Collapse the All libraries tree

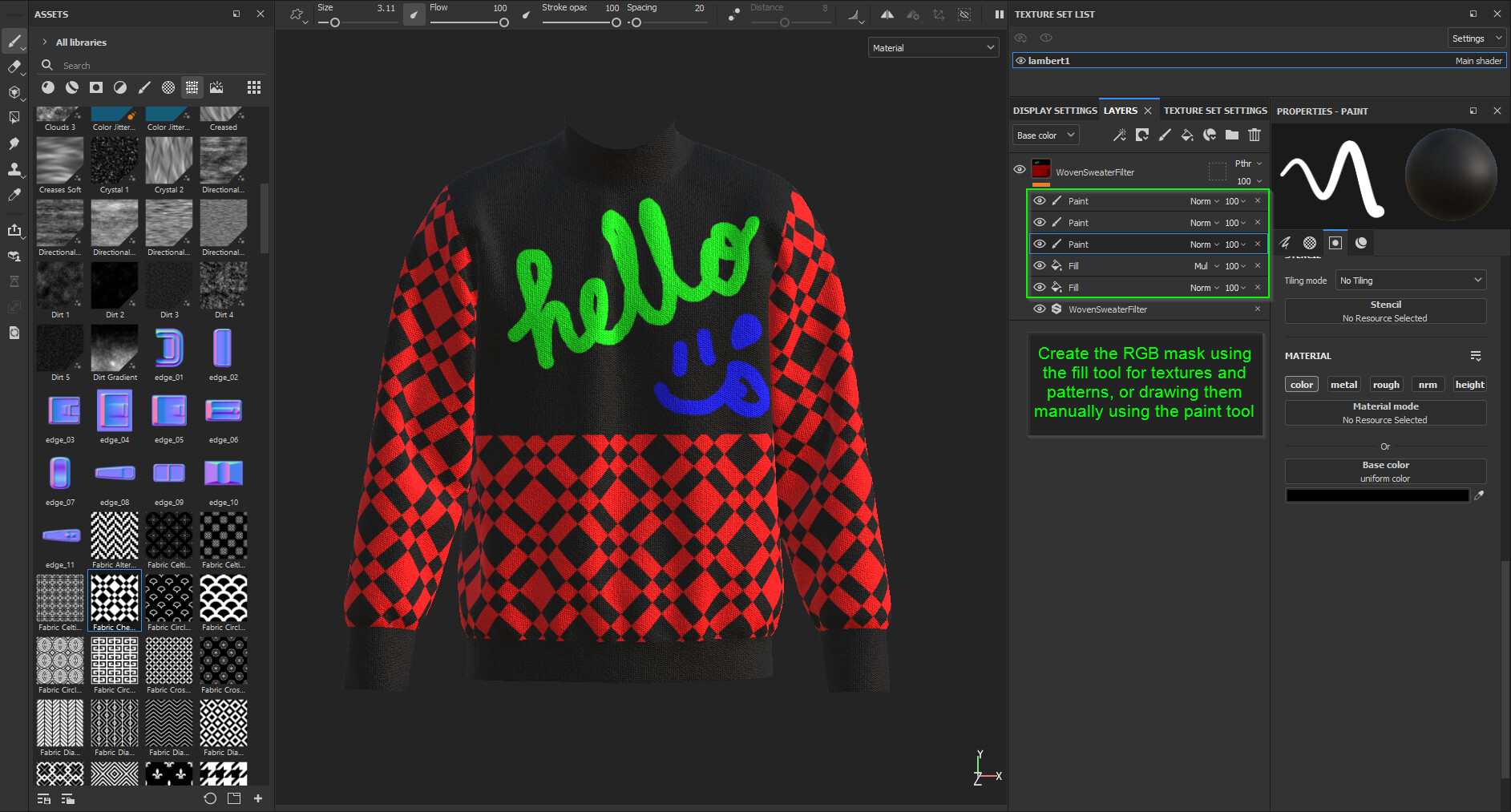[44, 42]
